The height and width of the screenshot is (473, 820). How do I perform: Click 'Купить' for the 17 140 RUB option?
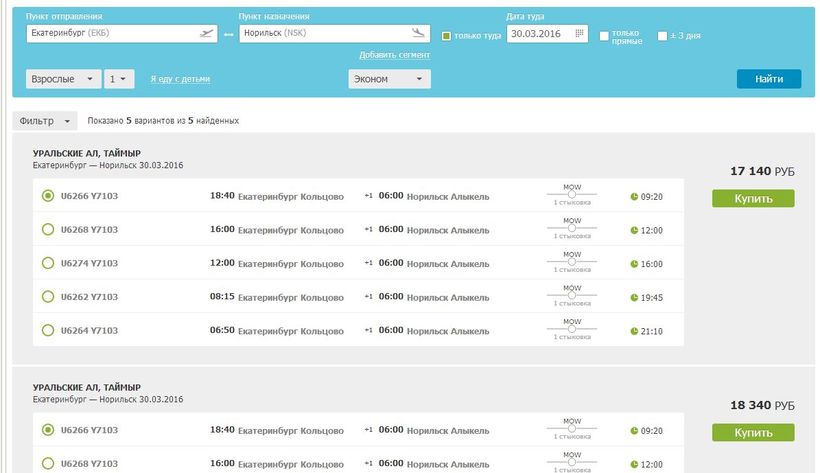pyautogui.click(x=752, y=198)
